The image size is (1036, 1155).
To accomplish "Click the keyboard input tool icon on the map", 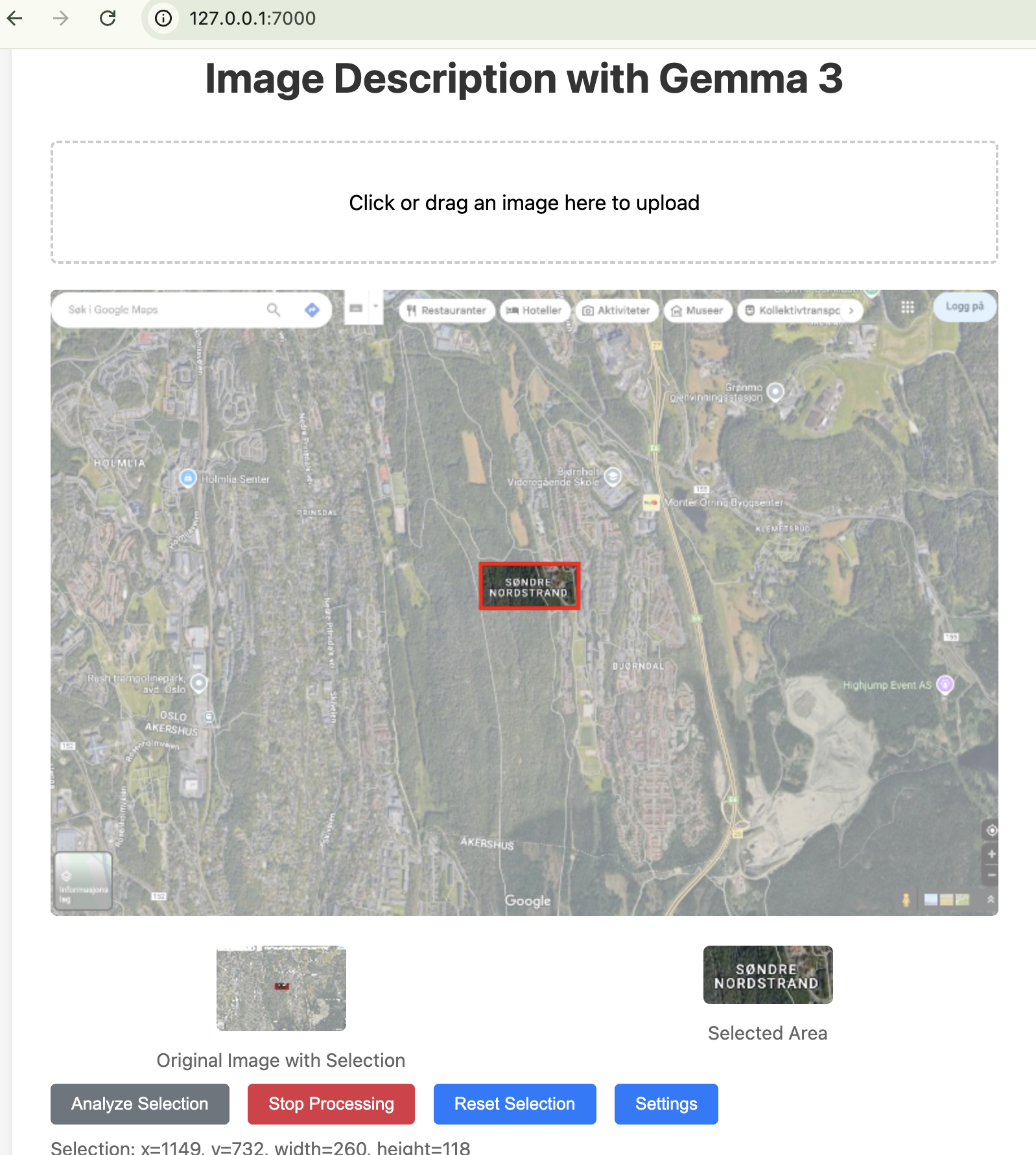I will click(x=356, y=308).
